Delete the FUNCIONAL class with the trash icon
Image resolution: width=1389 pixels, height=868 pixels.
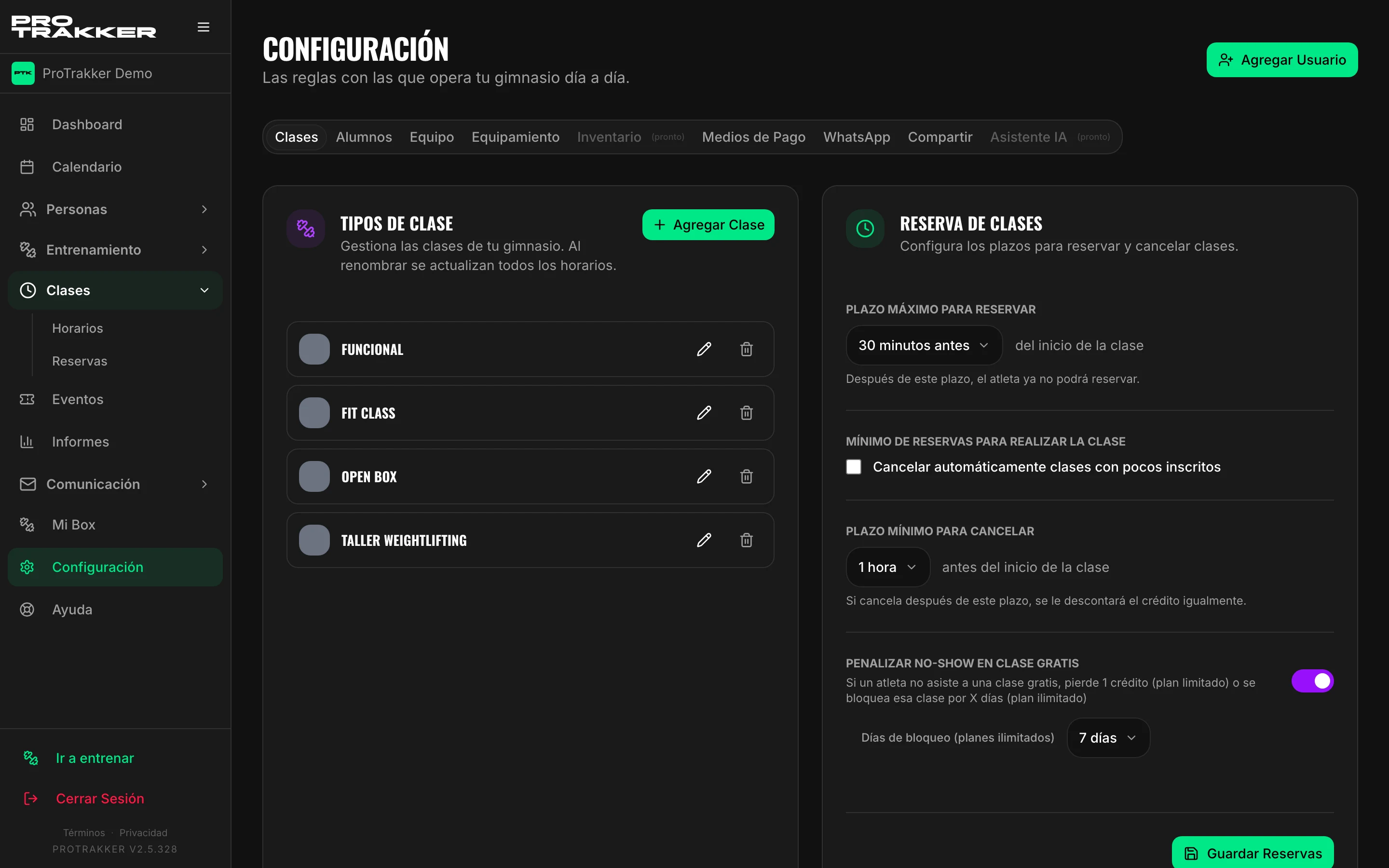(746, 349)
